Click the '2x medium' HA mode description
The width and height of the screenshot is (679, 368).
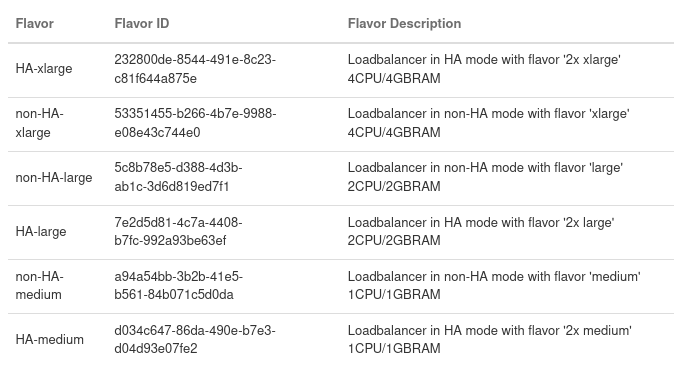click(490, 339)
